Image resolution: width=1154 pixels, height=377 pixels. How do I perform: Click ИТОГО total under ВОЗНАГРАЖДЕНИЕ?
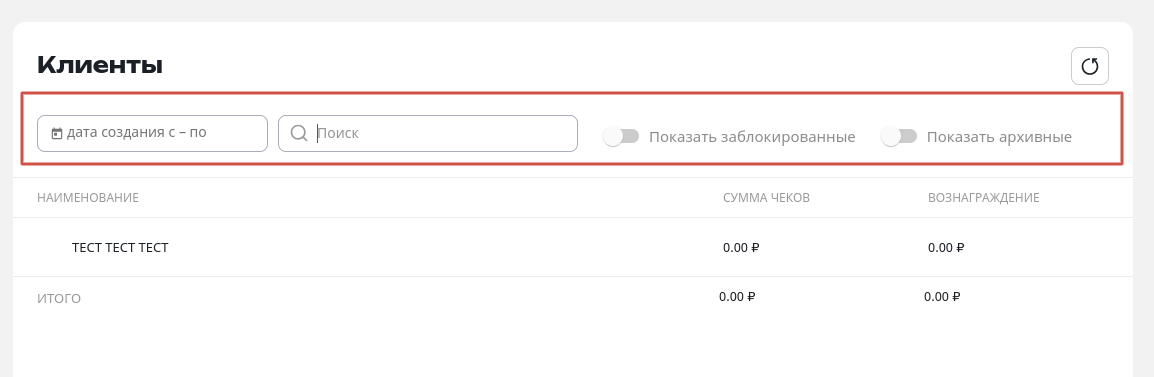pyautogui.click(x=942, y=297)
